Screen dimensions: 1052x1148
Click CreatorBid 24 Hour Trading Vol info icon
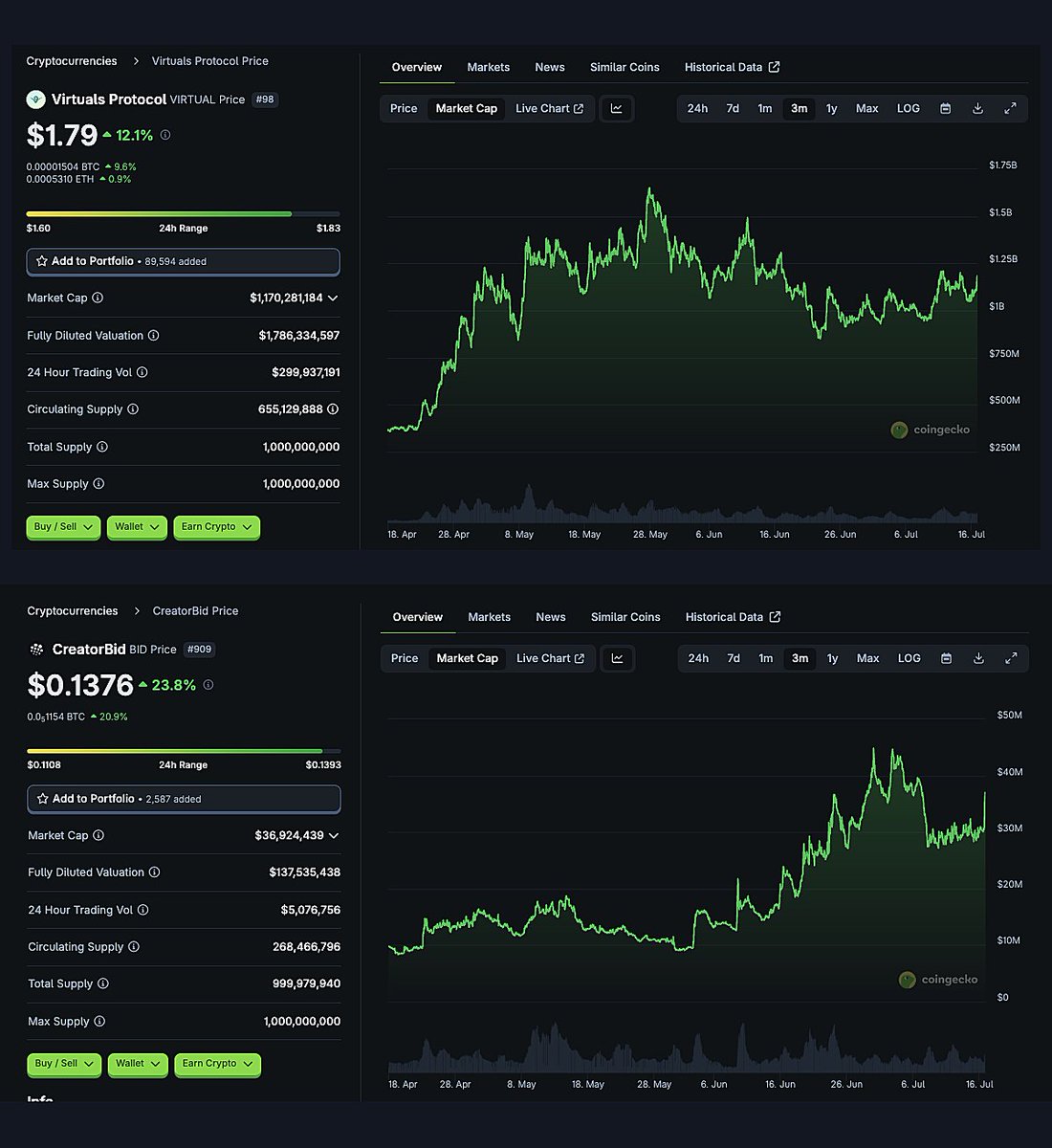[143, 910]
